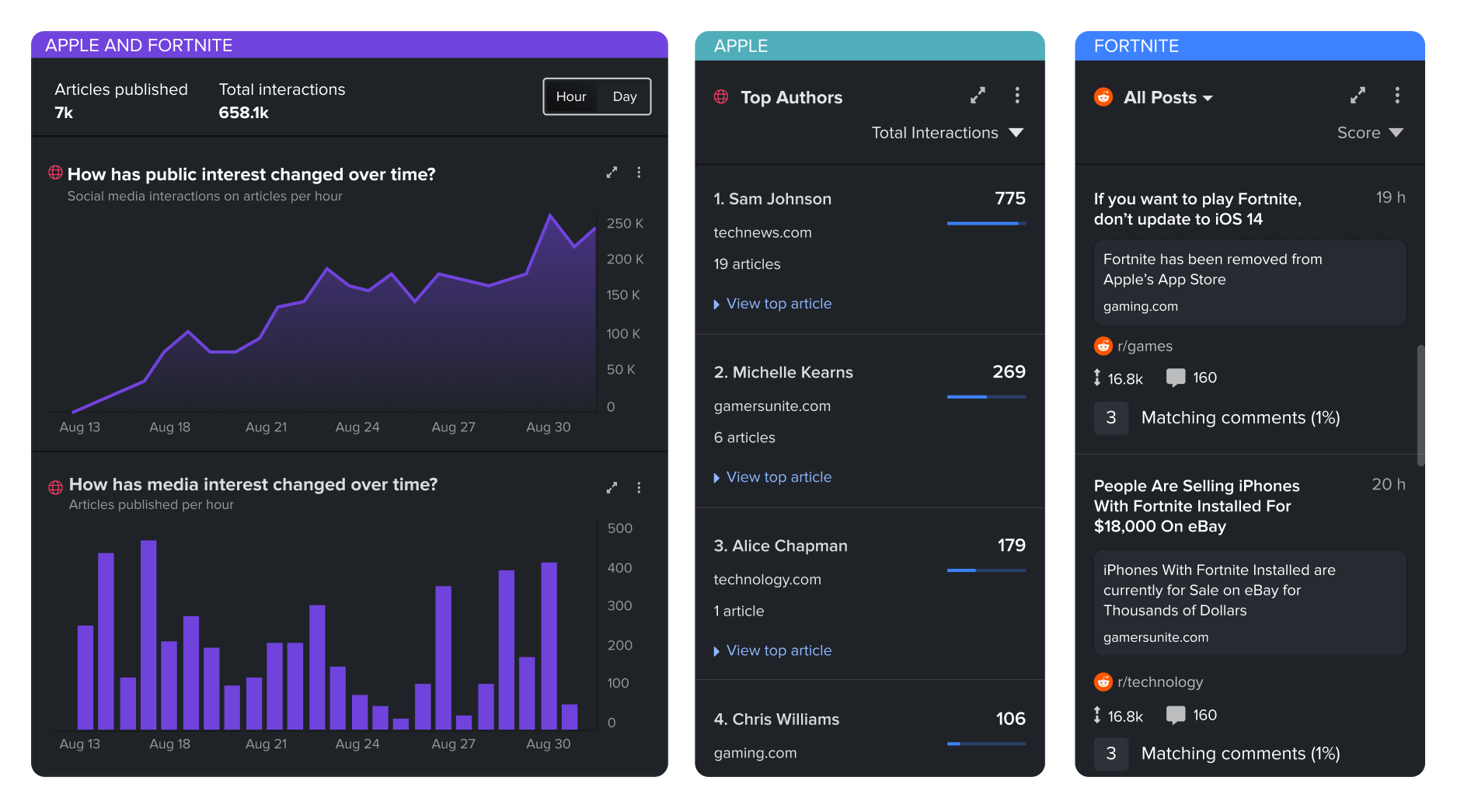Open the Total Interactions sort dropdown
The image size is (1457, 812).
tap(946, 133)
